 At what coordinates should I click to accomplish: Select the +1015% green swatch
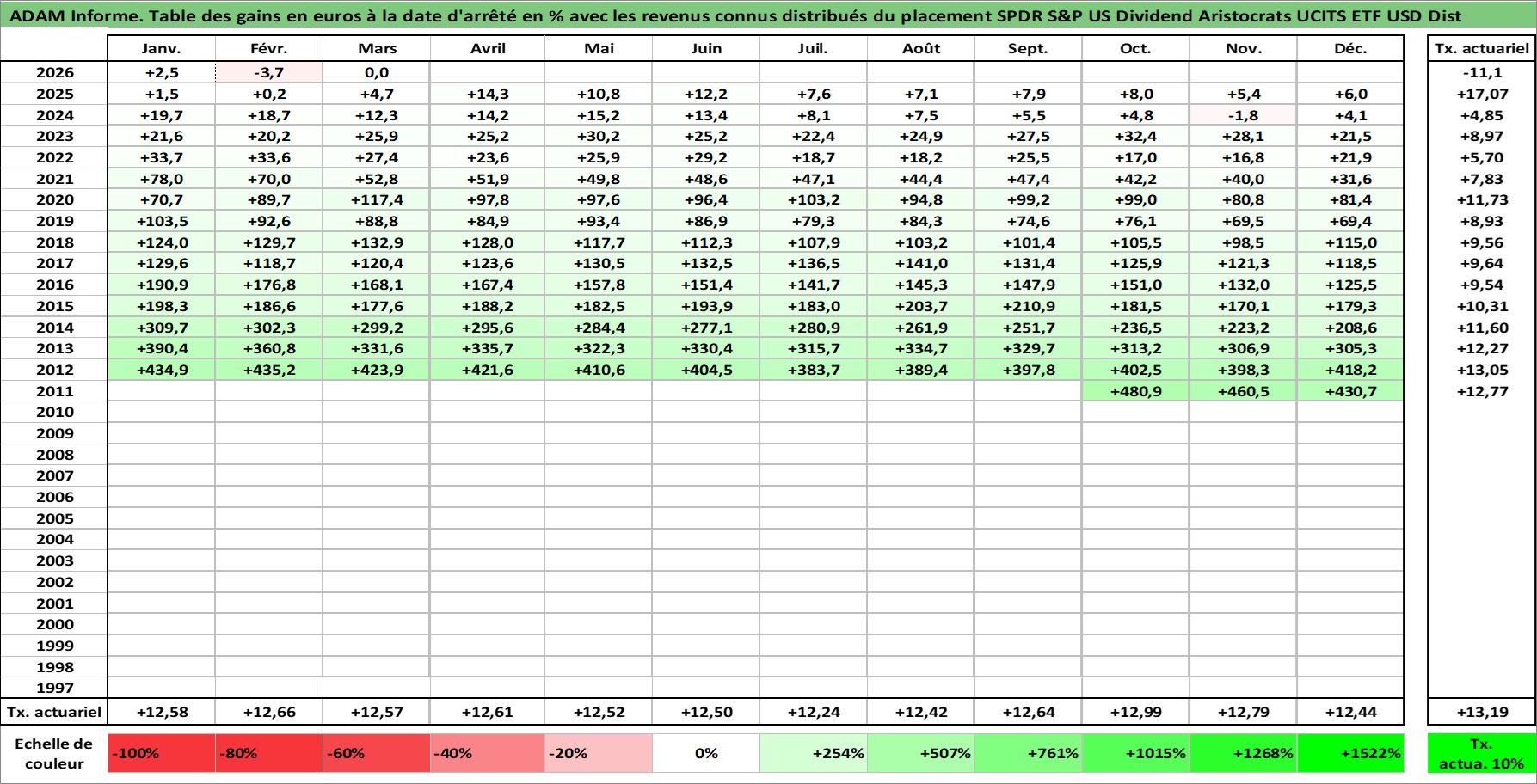[x=1136, y=753]
